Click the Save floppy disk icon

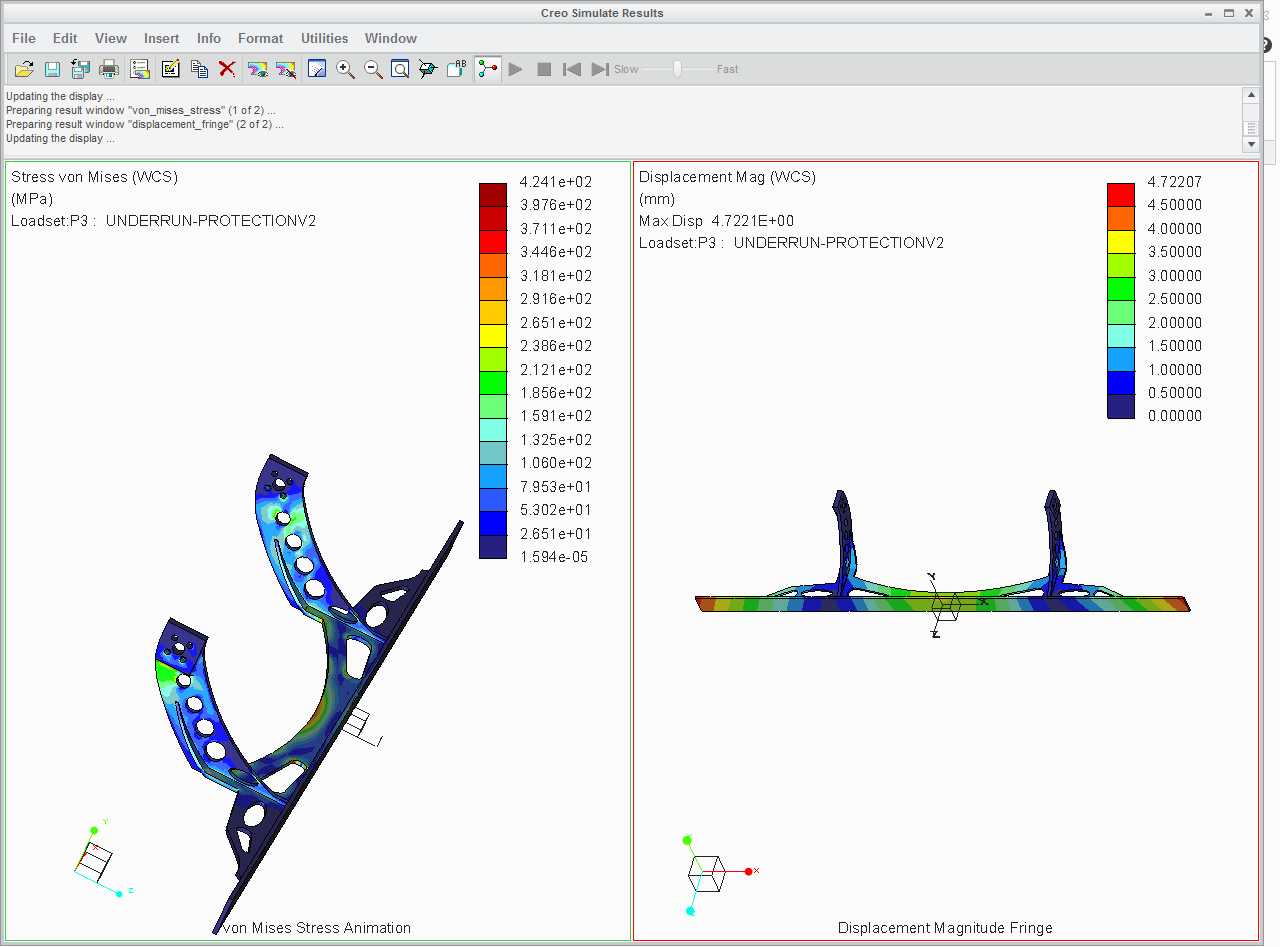[x=52, y=69]
